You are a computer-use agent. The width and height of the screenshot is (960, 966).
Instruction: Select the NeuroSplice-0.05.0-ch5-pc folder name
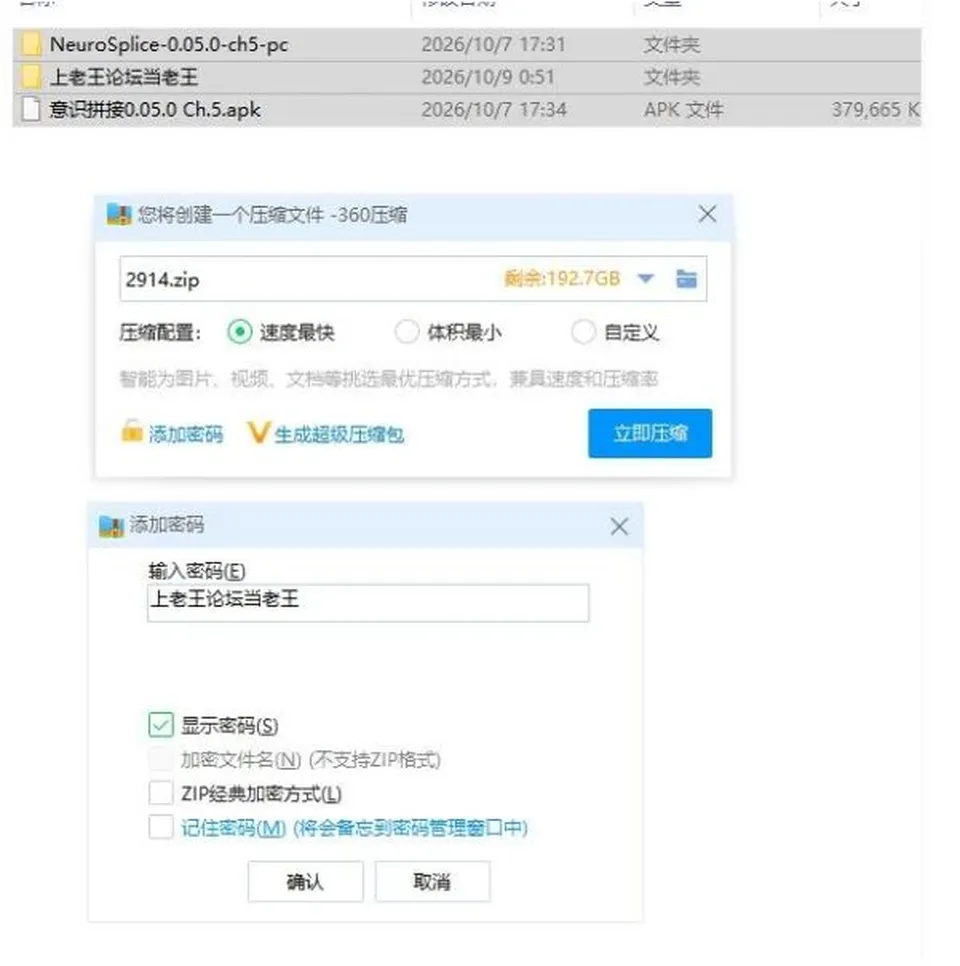click(x=169, y=44)
